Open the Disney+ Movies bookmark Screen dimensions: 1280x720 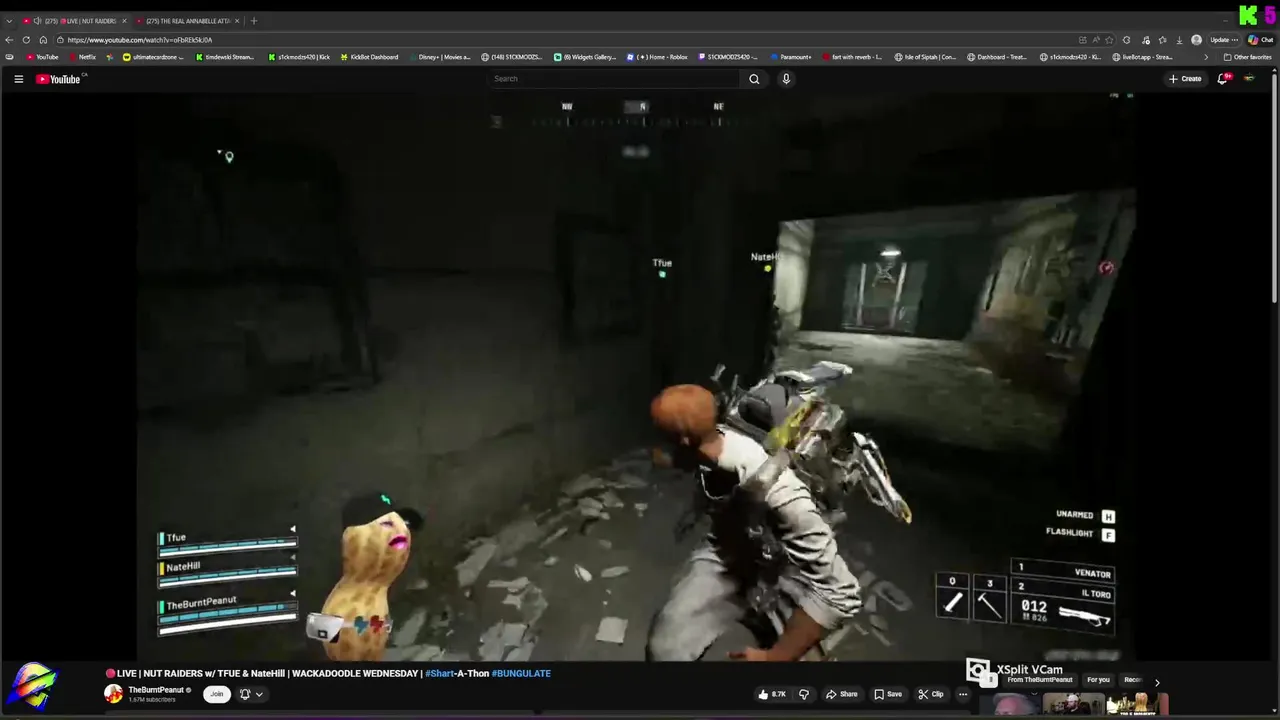(439, 57)
